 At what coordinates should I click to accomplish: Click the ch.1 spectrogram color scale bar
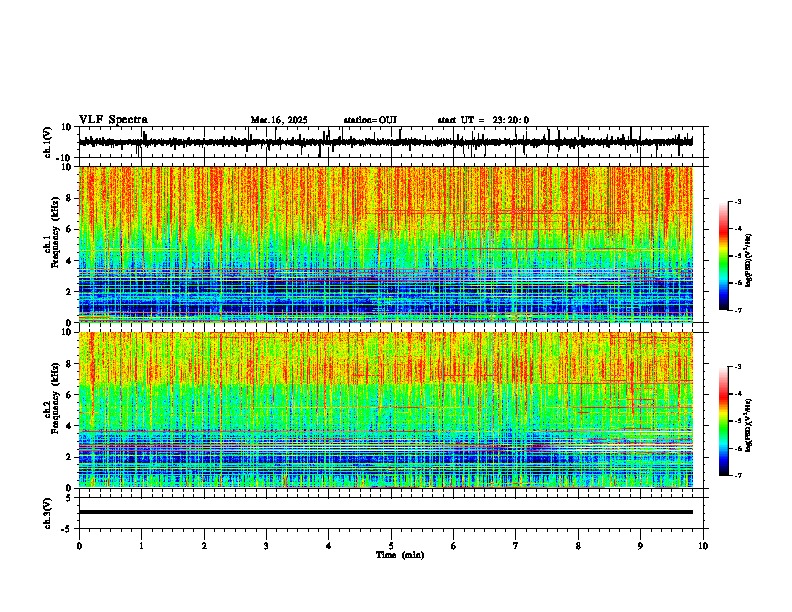pyautogui.click(x=724, y=256)
